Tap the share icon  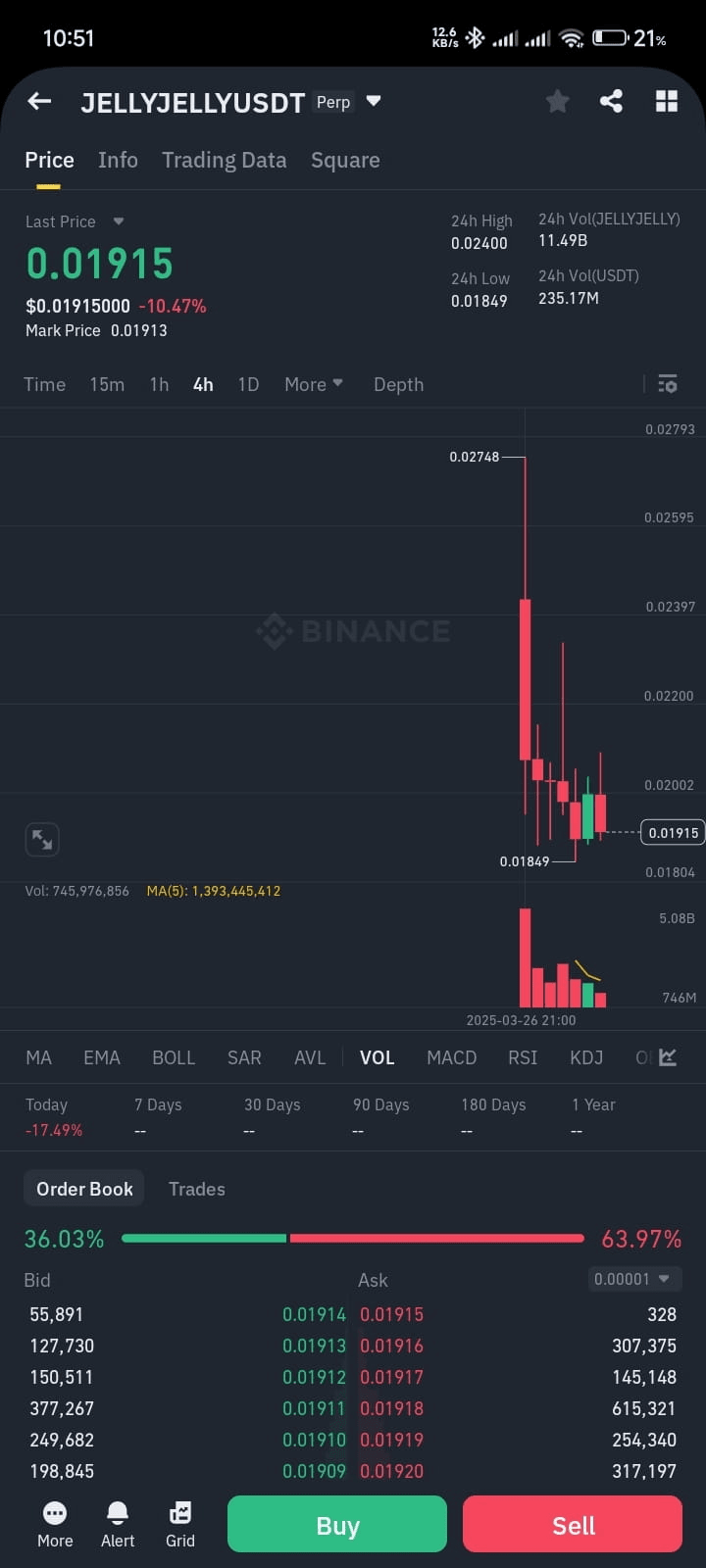click(611, 101)
